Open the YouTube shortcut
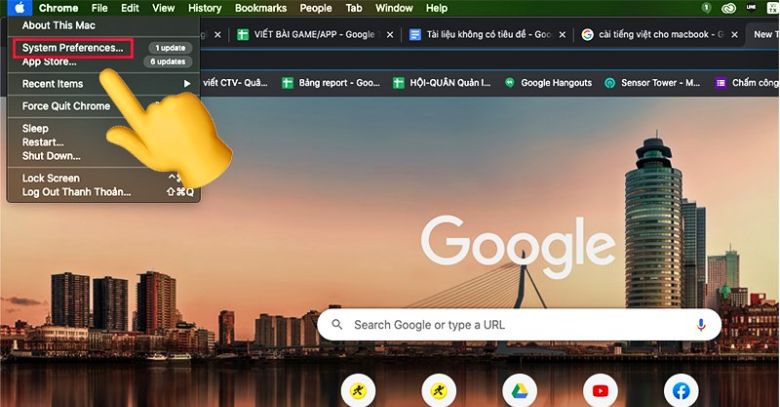Screen dimensions: 780x407 (x=600, y=391)
